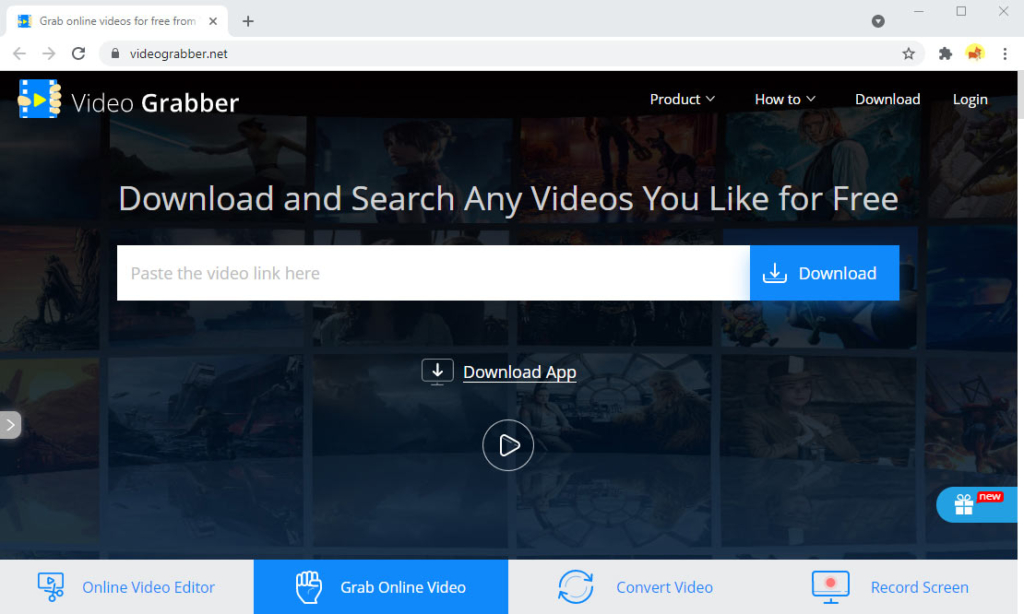The image size is (1024, 614).
Task: Switch to Online Video Editor tab
Action: pyautogui.click(x=127, y=587)
